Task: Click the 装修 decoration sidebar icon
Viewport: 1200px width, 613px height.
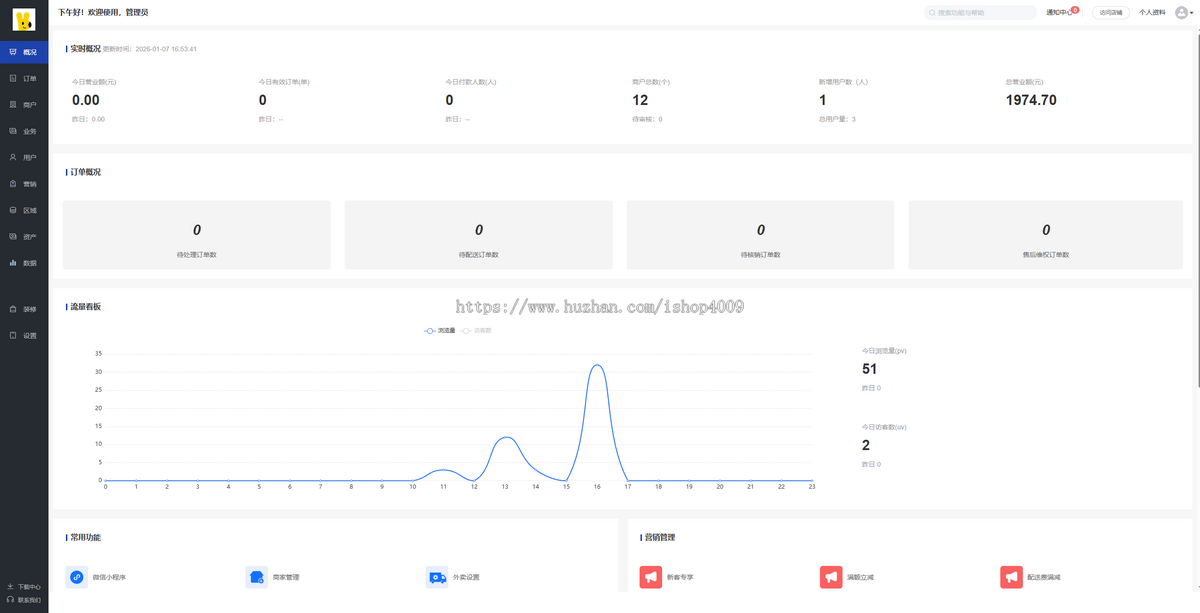Action: 13,309
